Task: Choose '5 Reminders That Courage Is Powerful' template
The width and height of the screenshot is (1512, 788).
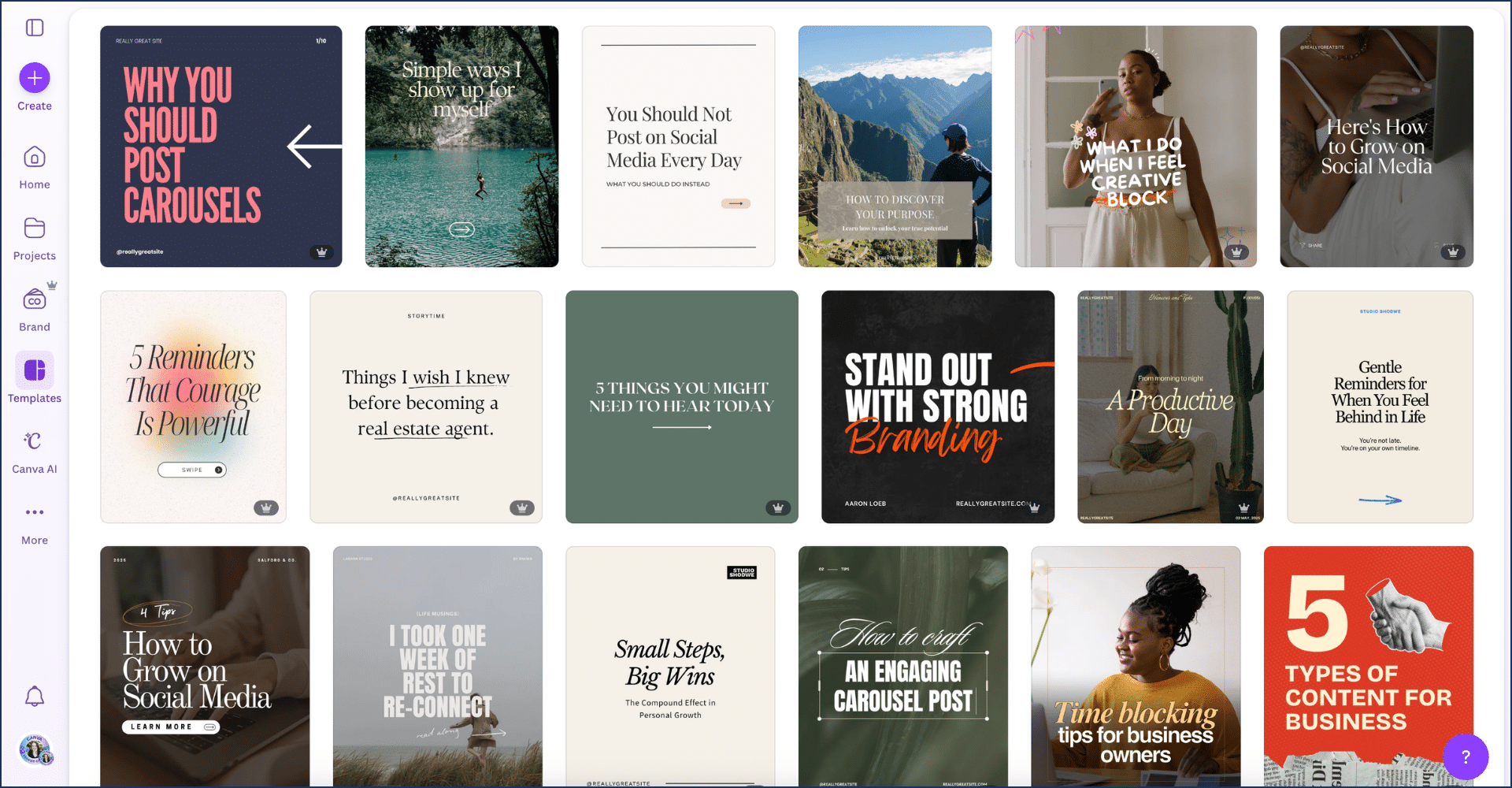Action: point(193,407)
